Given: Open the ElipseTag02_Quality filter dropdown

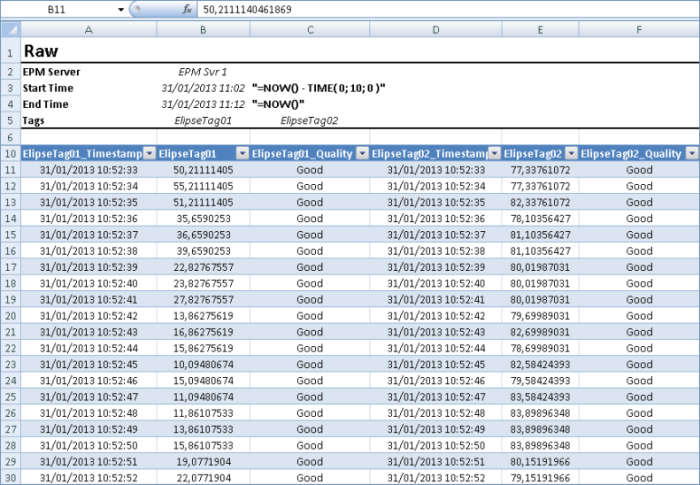Looking at the screenshot, I should tap(692, 154).
